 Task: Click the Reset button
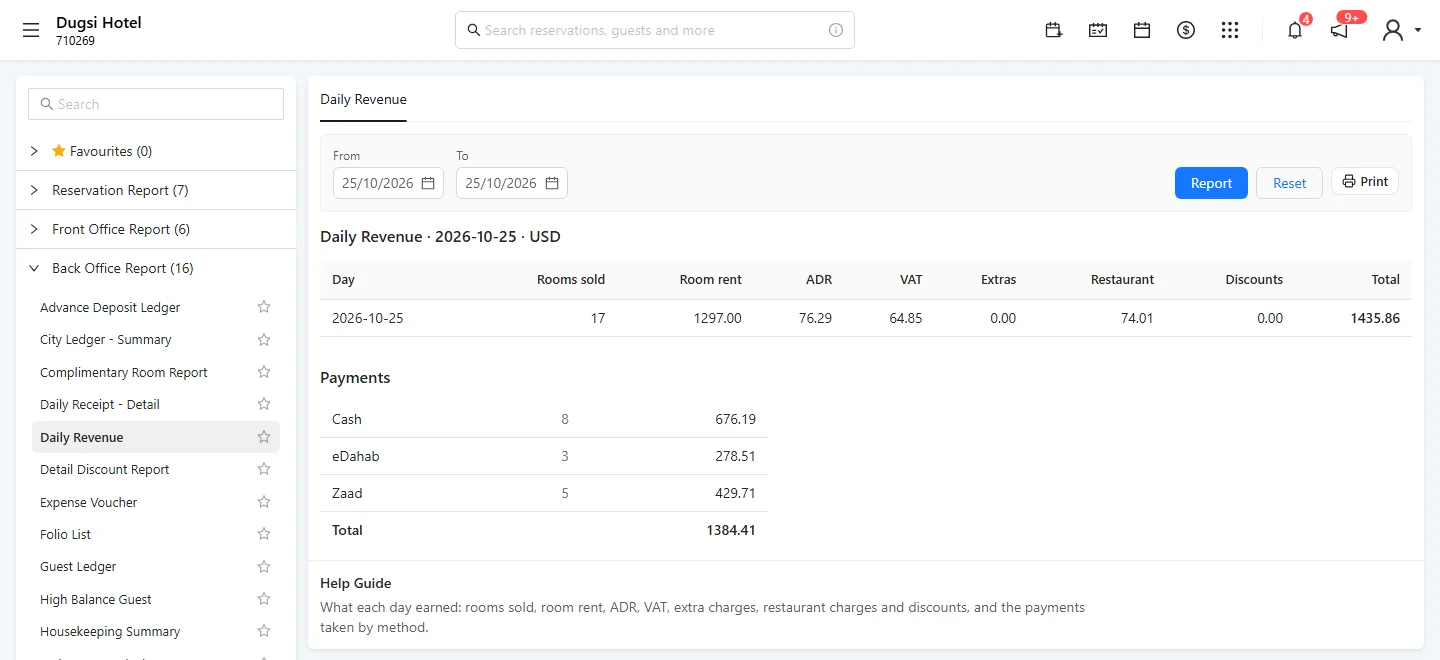coord(1289,183)
